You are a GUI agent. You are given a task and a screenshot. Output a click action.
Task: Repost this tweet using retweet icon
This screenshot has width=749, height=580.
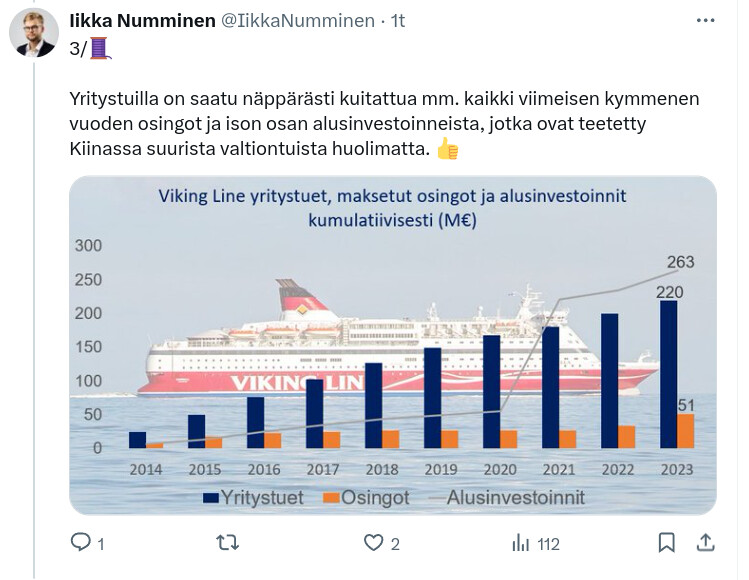pos(228,543)
